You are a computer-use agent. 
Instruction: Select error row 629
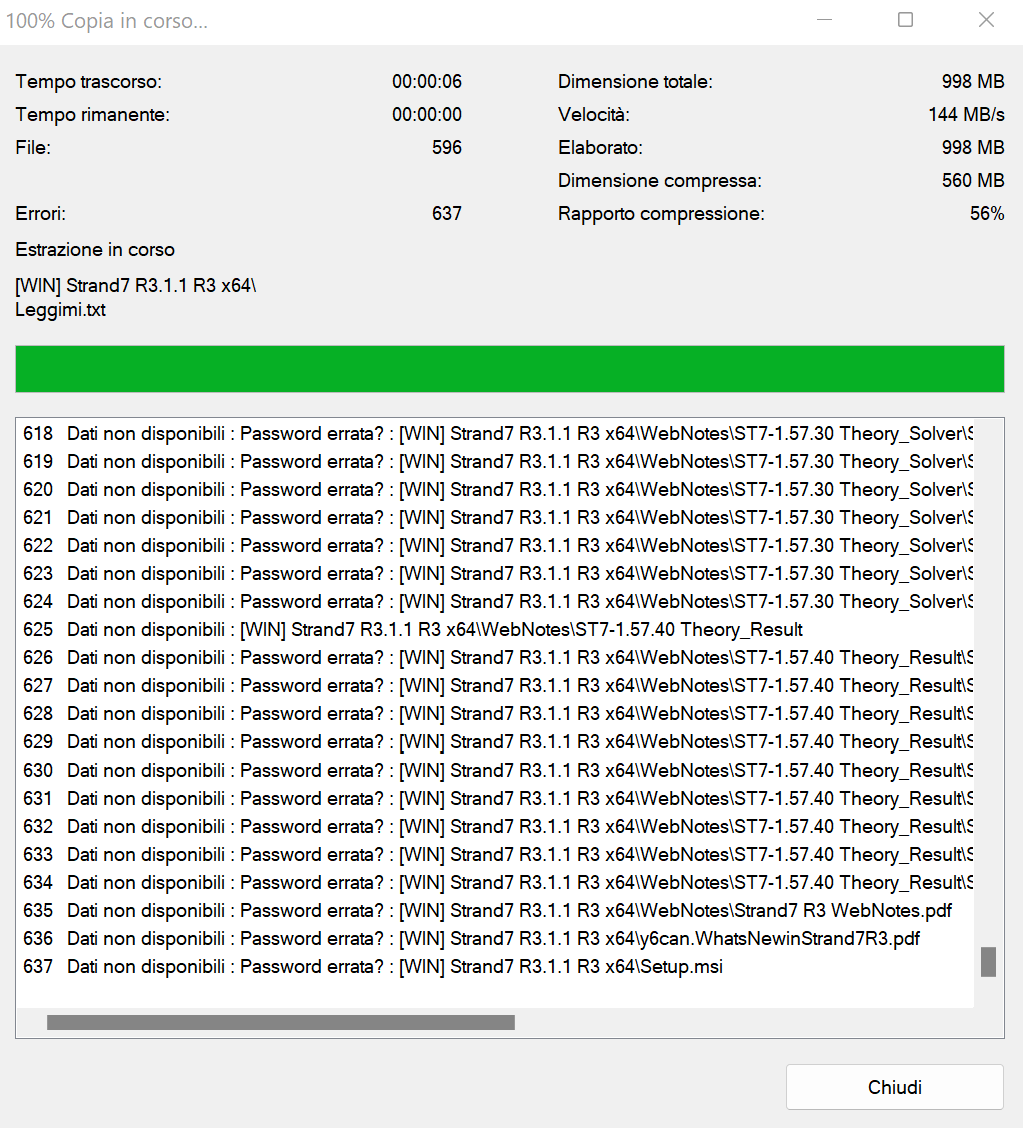pyautogui.click(x=495, y=742)
